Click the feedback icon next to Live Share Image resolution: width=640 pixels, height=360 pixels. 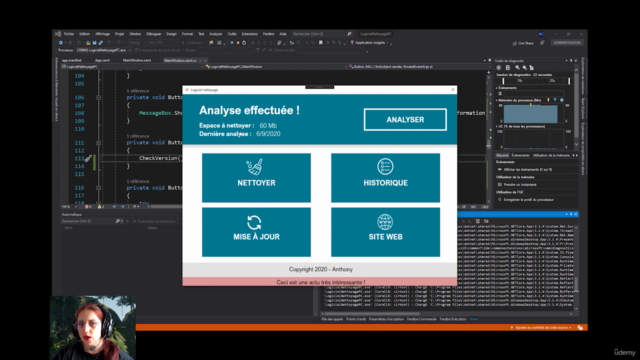[x=542, y=42]
